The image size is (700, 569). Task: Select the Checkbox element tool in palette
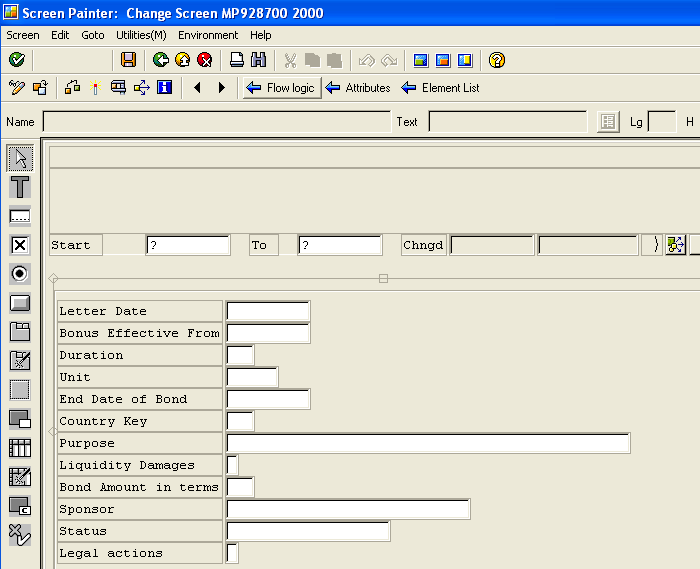(x=20, y=245)
